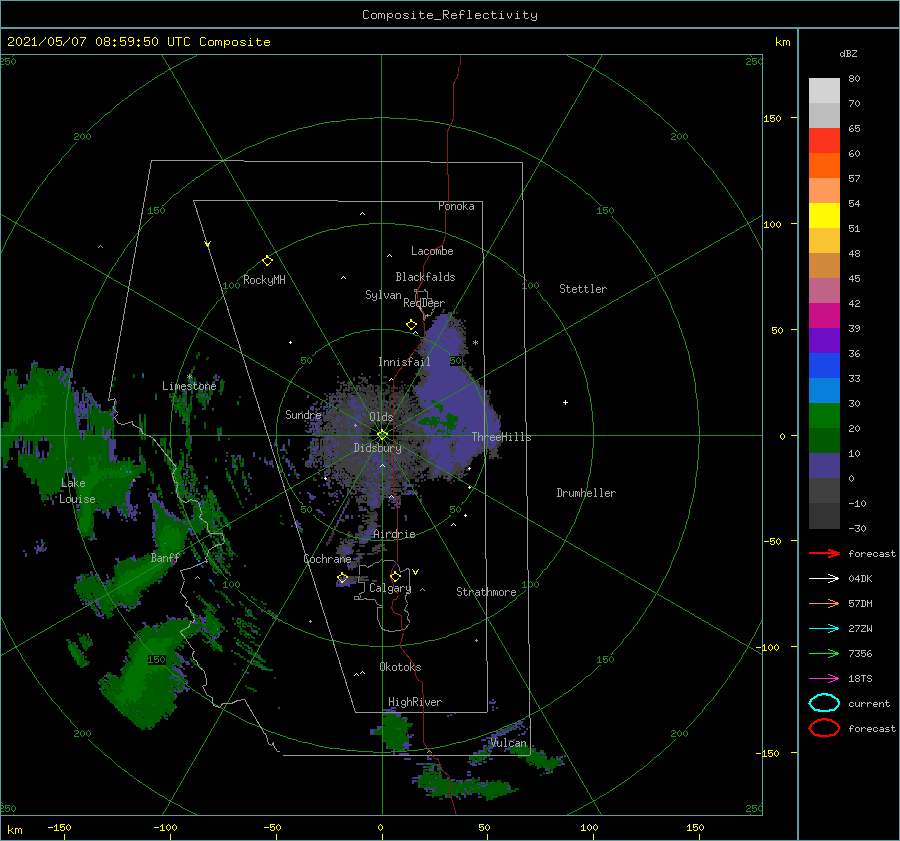Click the yellow radar site marker at map center

coord(382,435)
